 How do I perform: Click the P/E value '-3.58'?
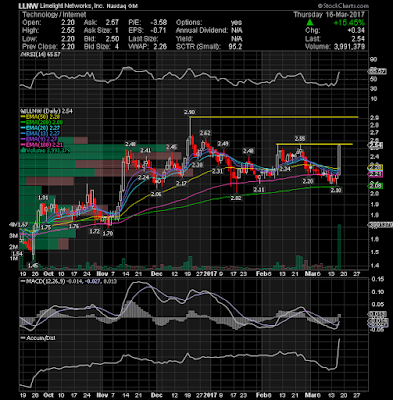coord(159,23)
